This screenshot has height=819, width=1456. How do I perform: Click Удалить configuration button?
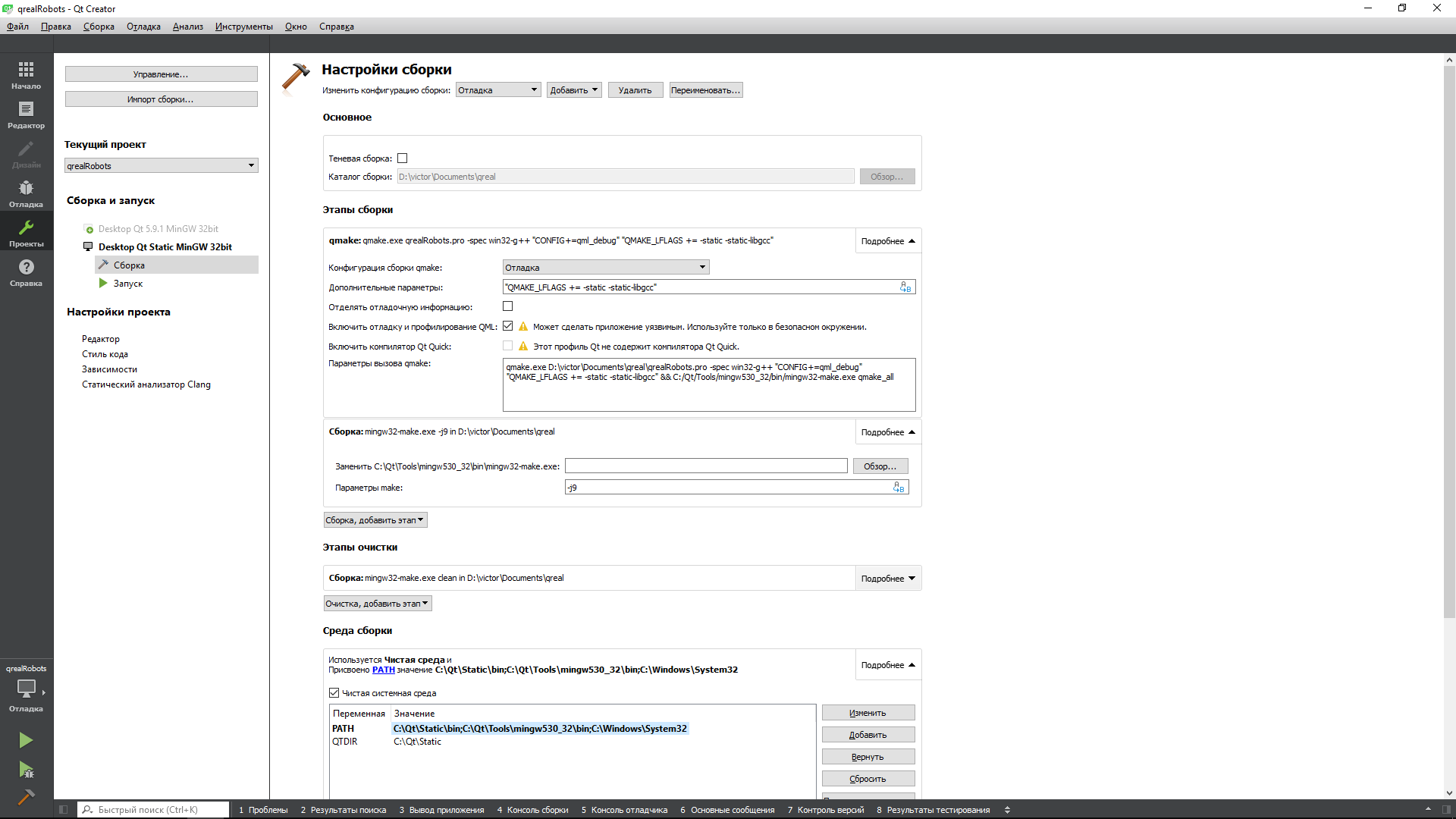tap(635, 90)
